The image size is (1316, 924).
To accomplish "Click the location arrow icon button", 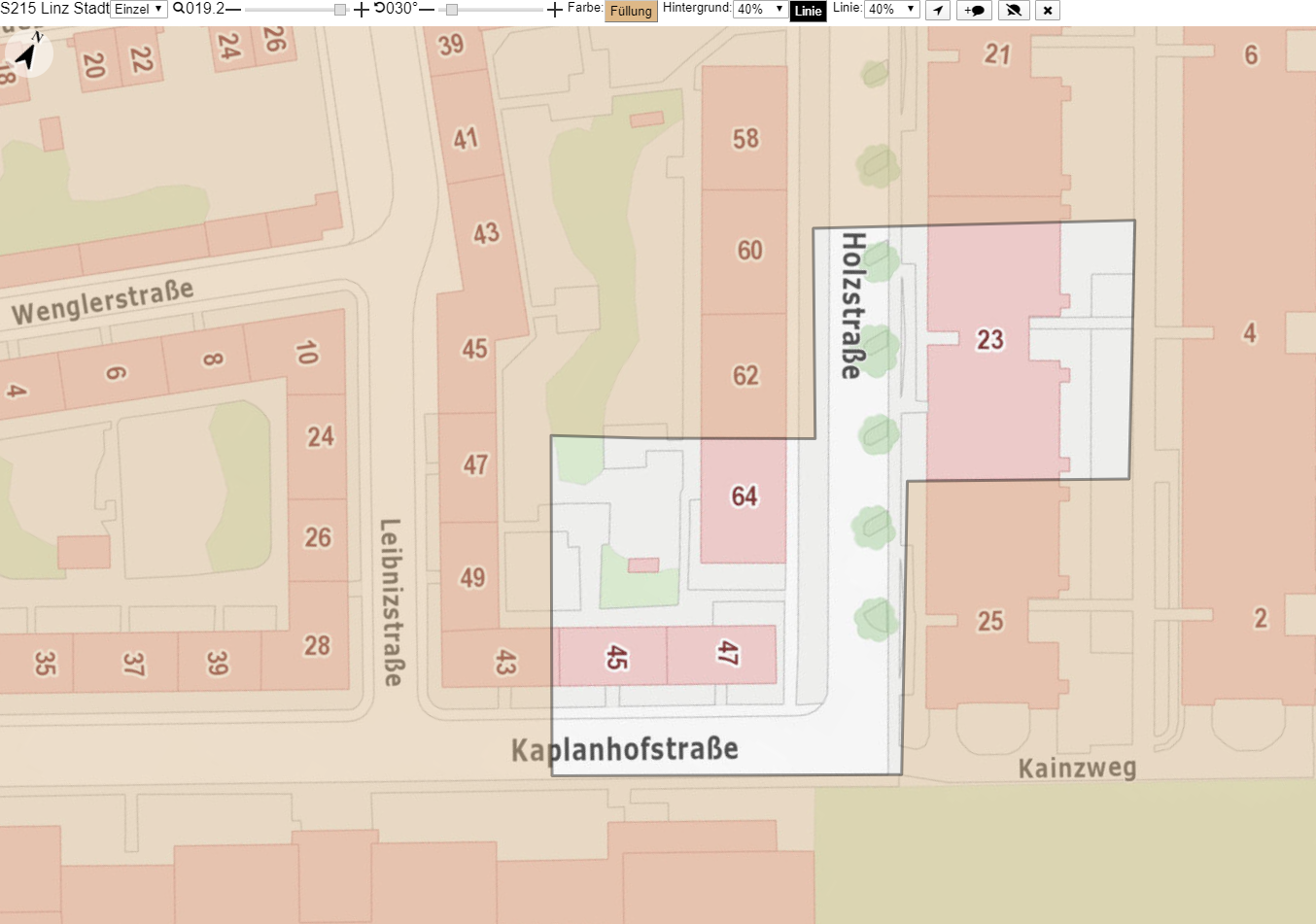I will coord(937,11).
